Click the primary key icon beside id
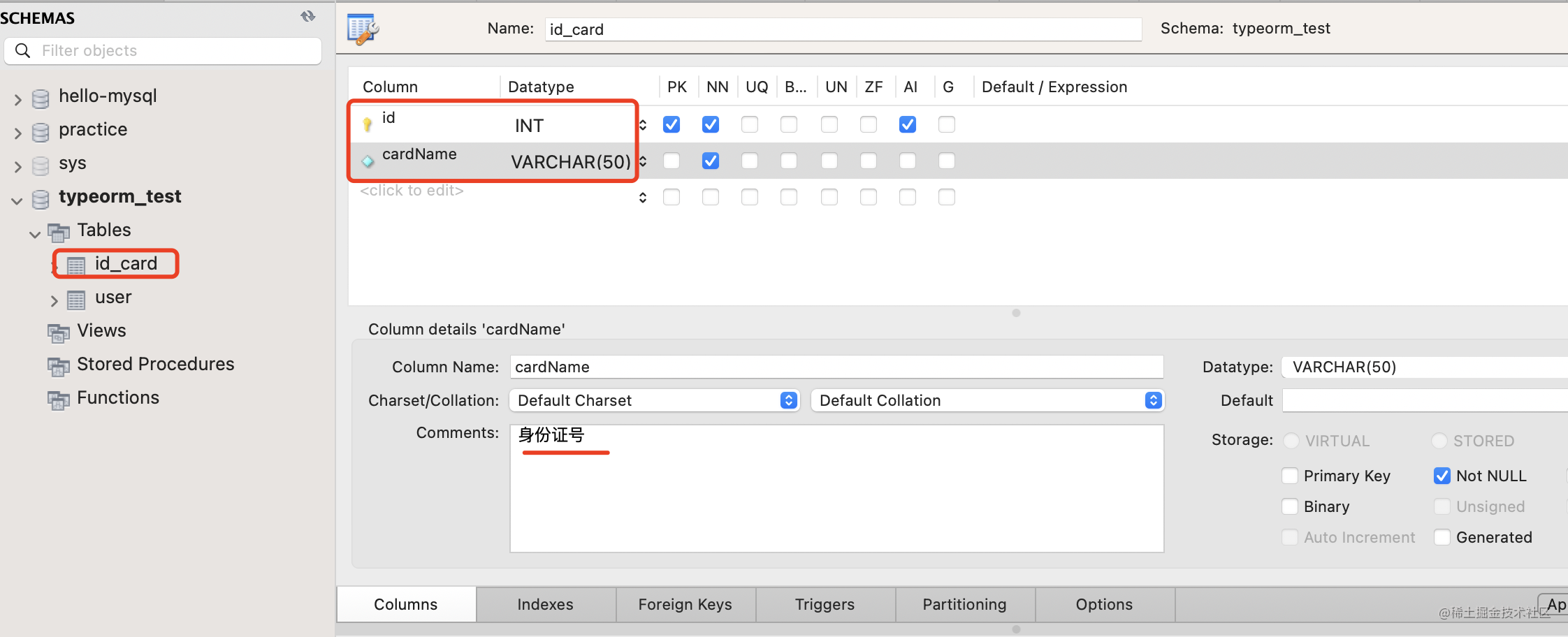 (x=368, y=125)
